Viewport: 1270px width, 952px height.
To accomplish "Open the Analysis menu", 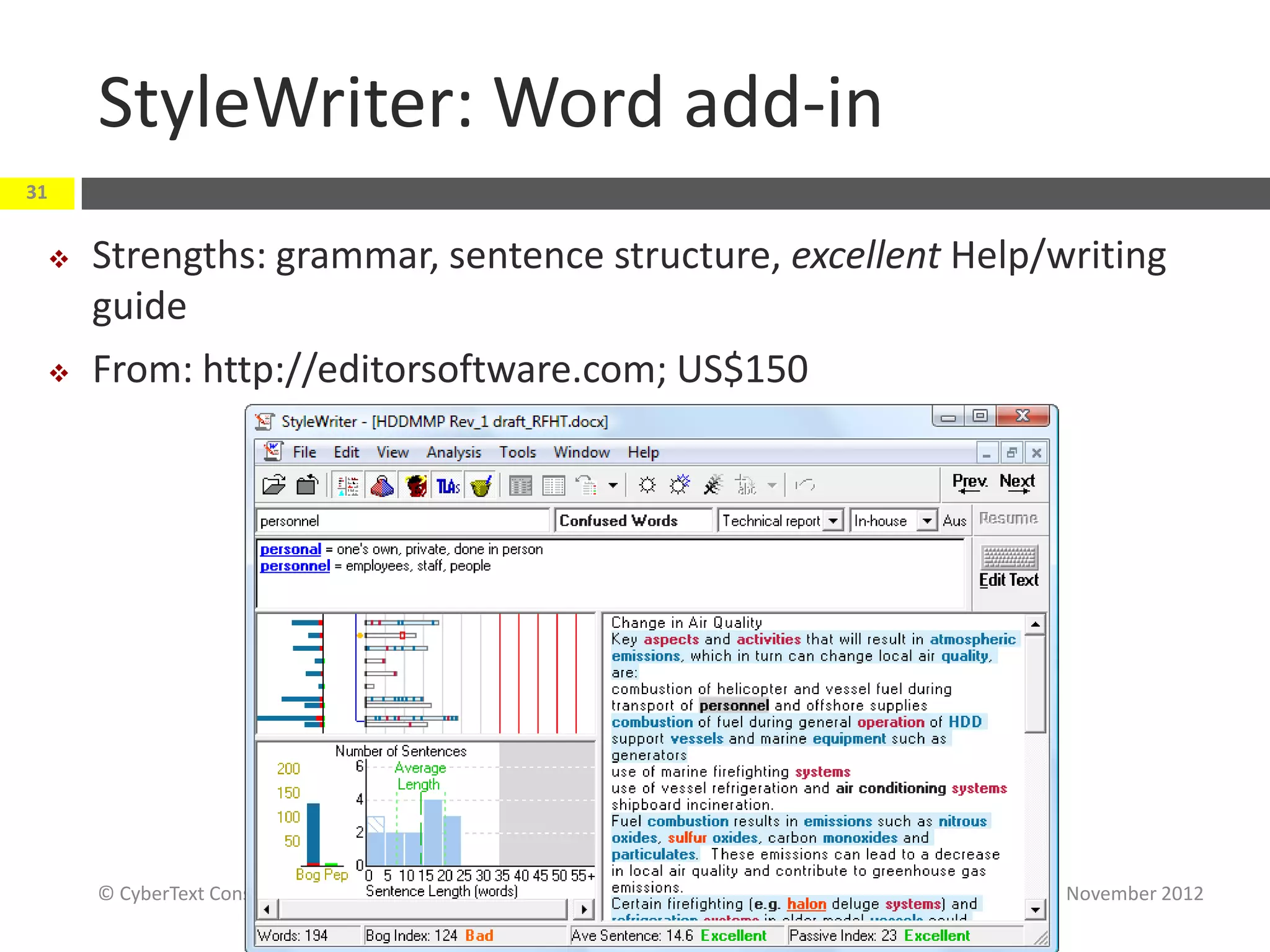I will (454, 452).
